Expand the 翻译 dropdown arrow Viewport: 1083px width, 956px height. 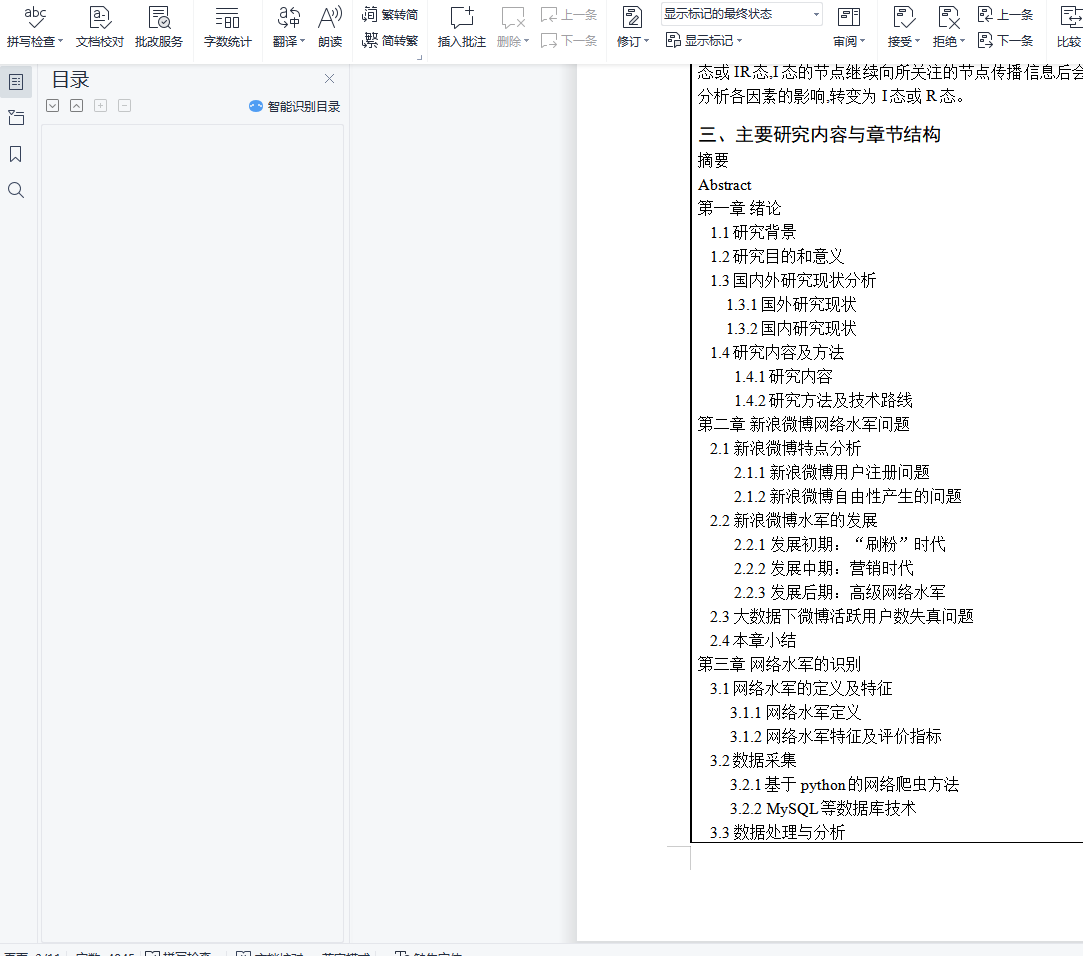[x=303, y=41]
